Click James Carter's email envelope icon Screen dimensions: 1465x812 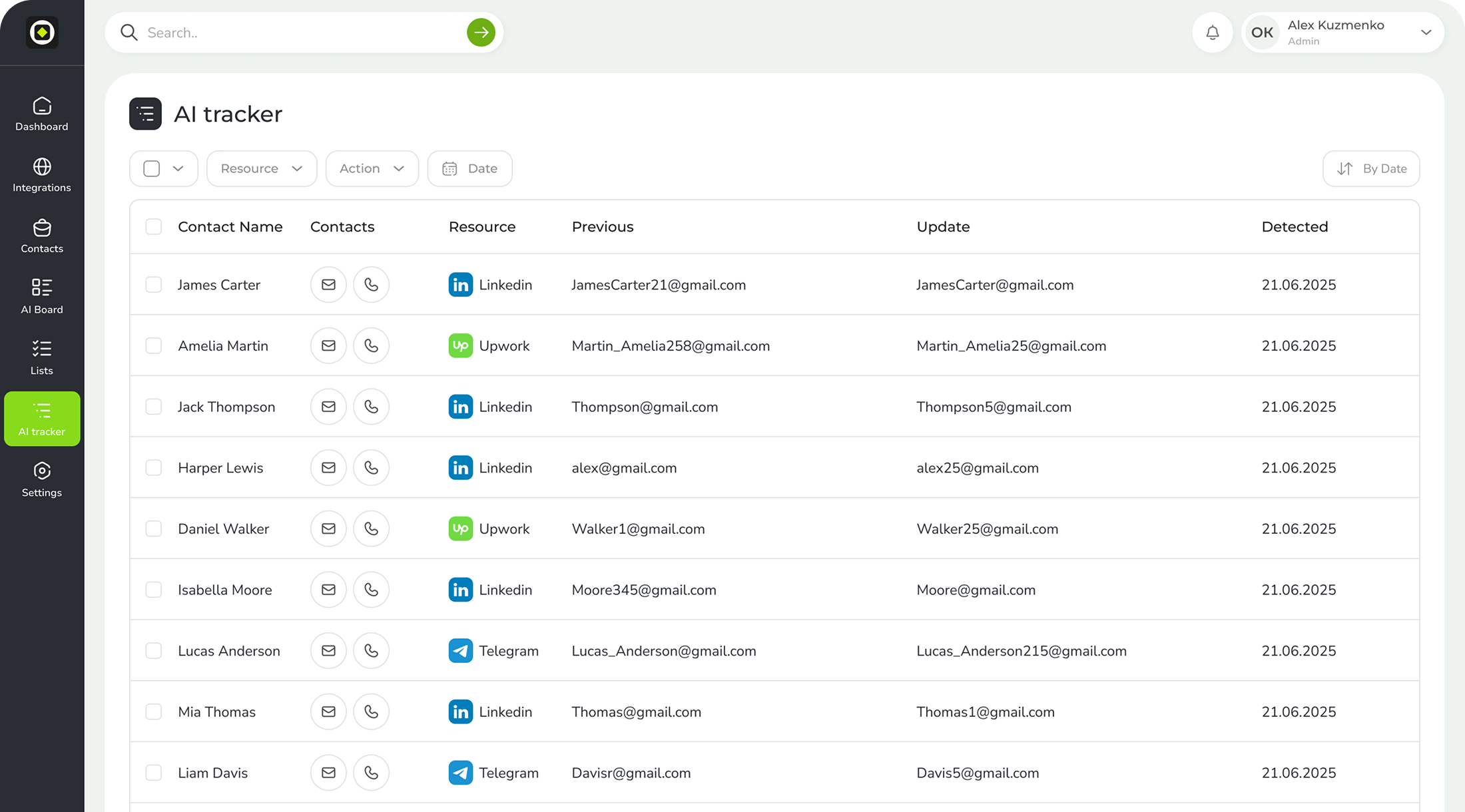[x=328, y=285]
